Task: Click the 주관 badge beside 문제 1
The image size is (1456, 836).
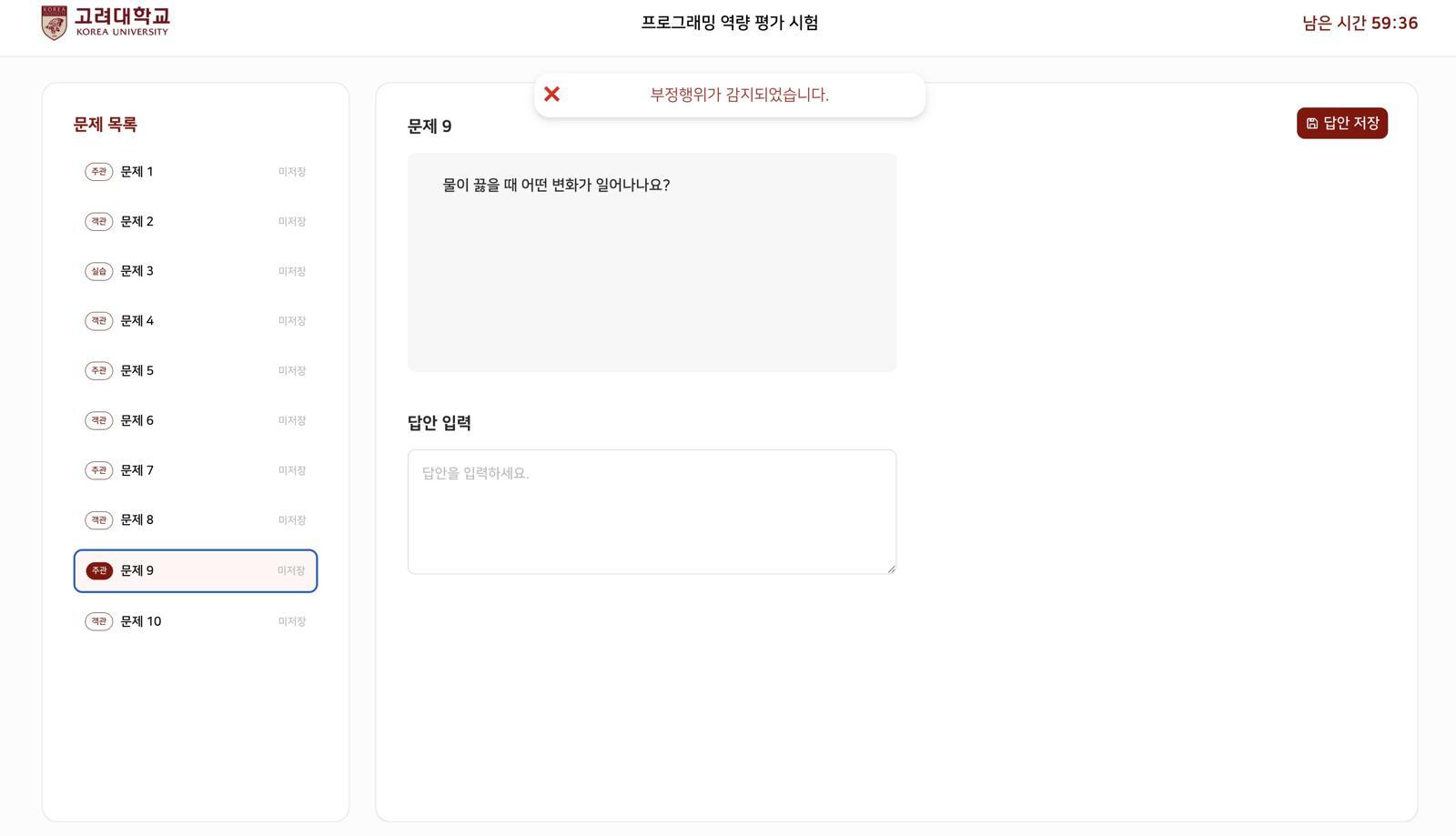Action: (x=98, y=171)
